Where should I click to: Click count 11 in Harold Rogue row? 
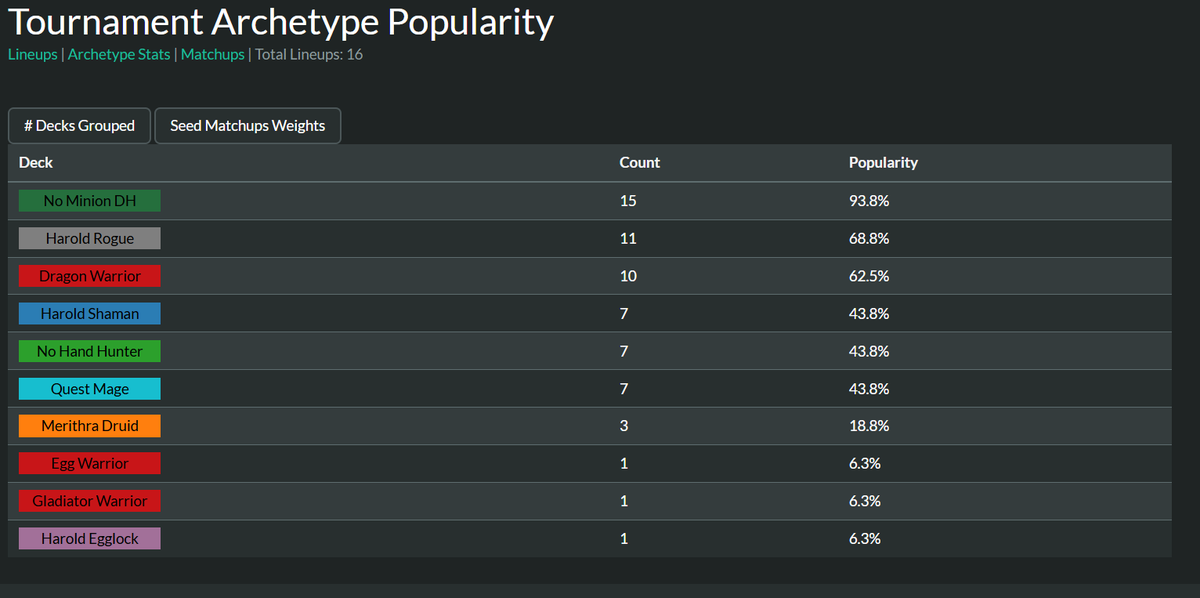point(628,238)
